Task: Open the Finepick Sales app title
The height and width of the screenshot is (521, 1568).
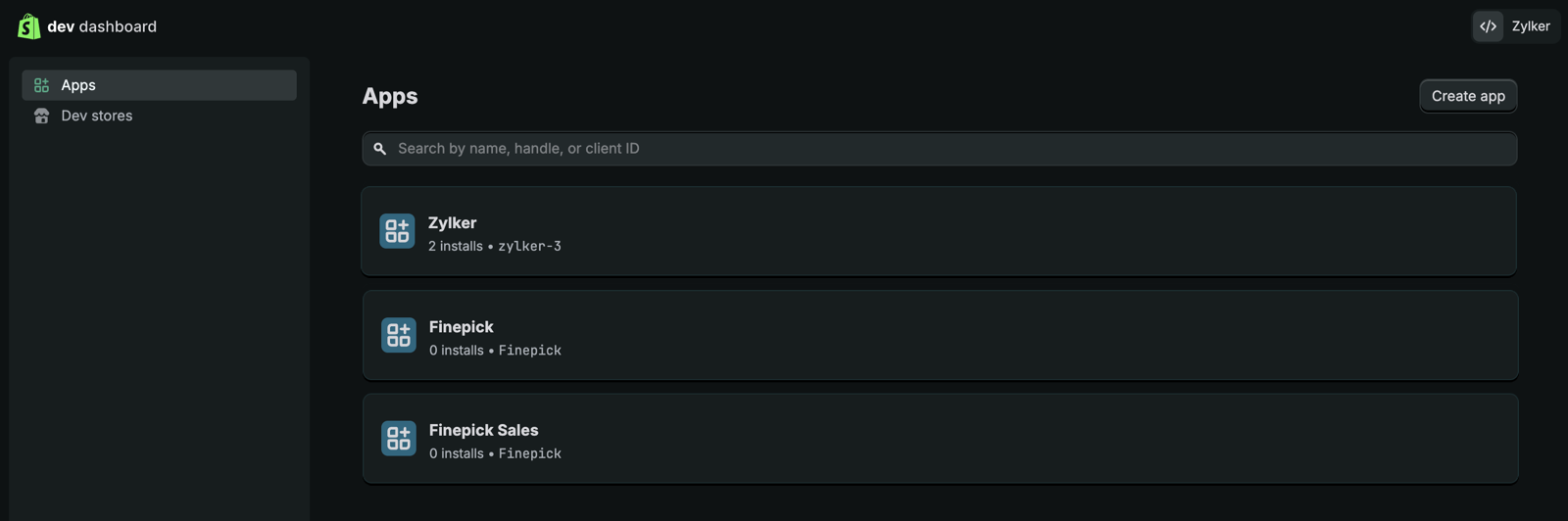Action: pyautogui.click(x=483, y=430)
